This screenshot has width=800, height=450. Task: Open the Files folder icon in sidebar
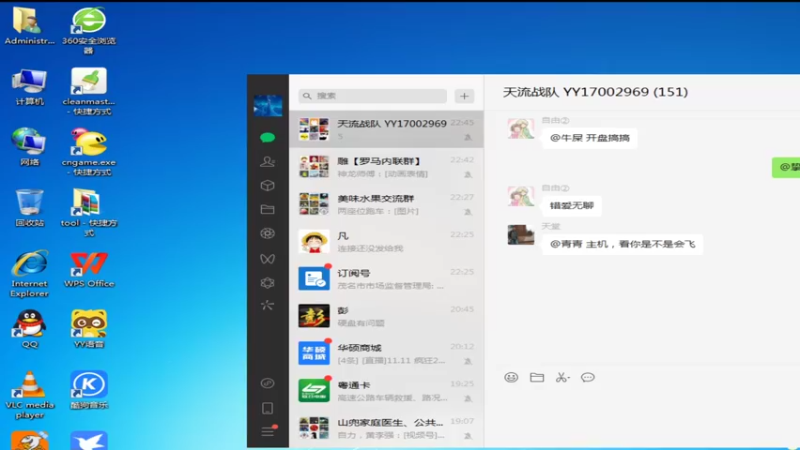[267, 209]
